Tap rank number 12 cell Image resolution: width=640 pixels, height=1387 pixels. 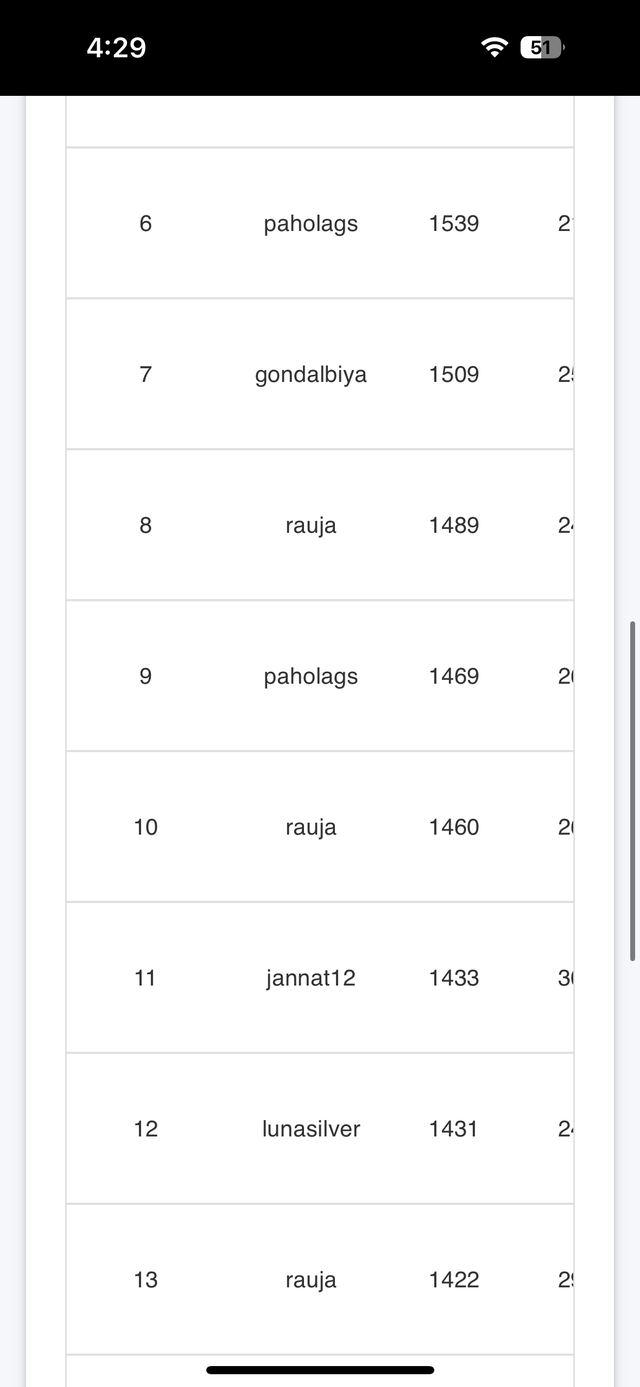click(x=146, y=1129)
